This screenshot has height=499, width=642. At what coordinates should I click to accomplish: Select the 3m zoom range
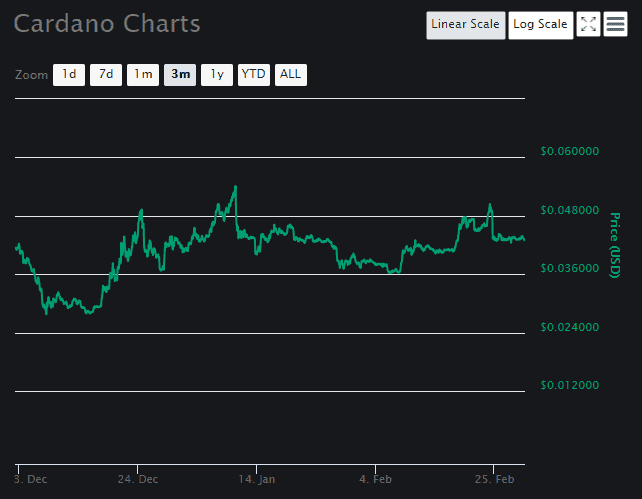click(x=180, y=75)
